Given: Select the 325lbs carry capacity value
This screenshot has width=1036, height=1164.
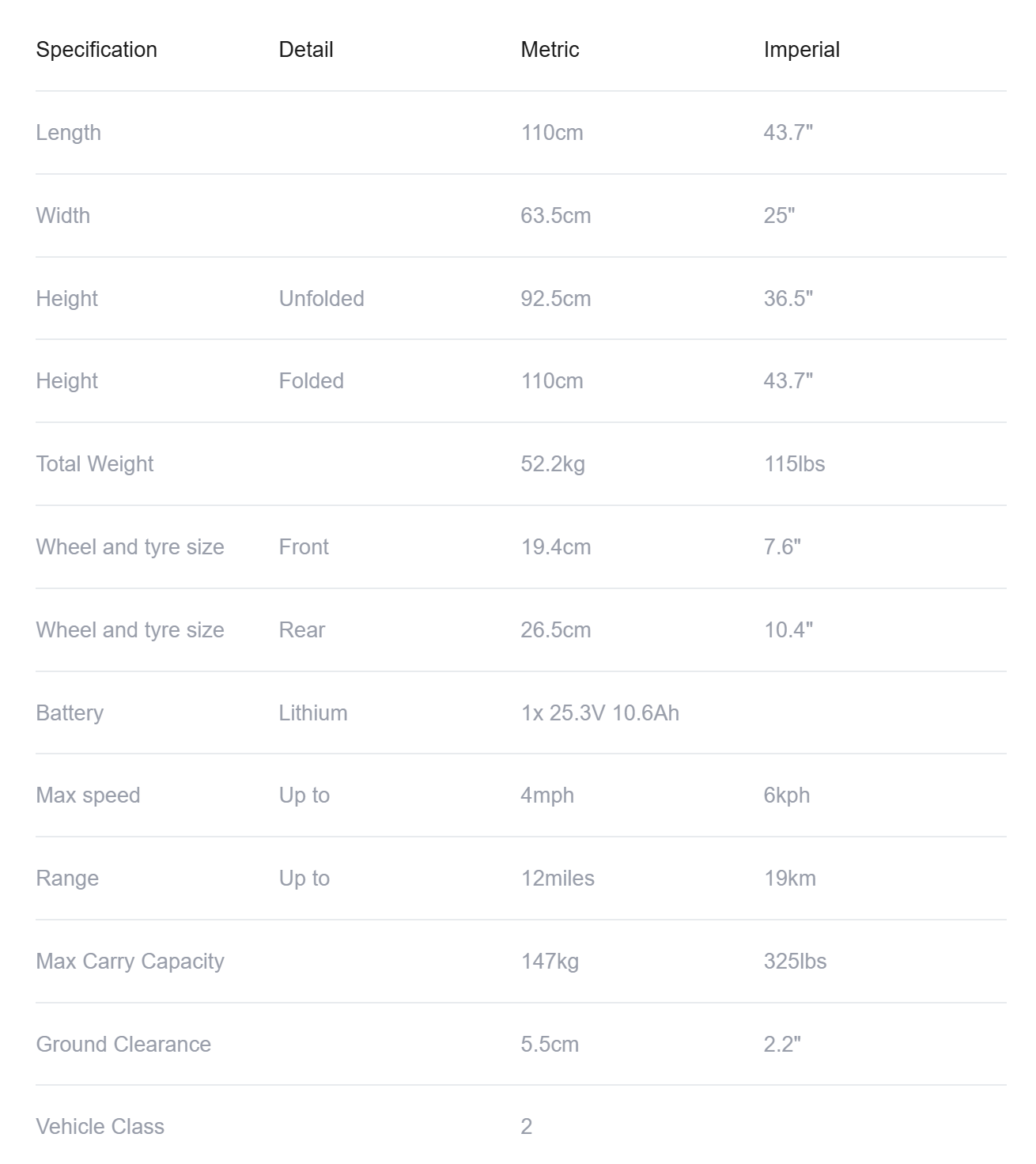Looking at the screenshot, I should (x=795, y=962).
